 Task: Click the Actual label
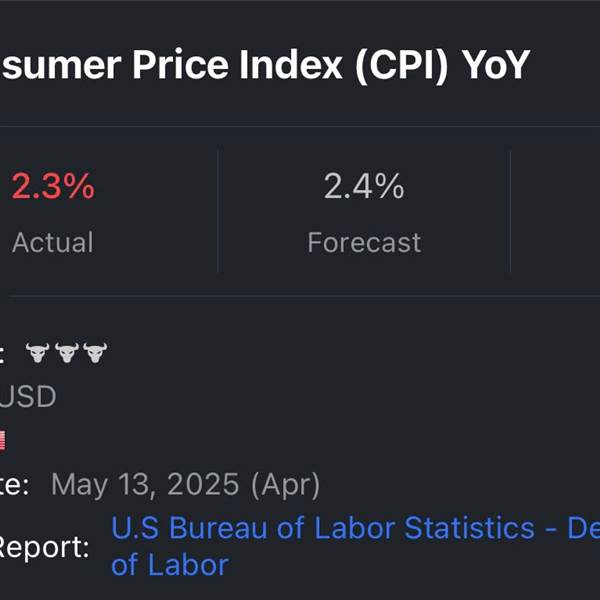(x=53, y=242)
